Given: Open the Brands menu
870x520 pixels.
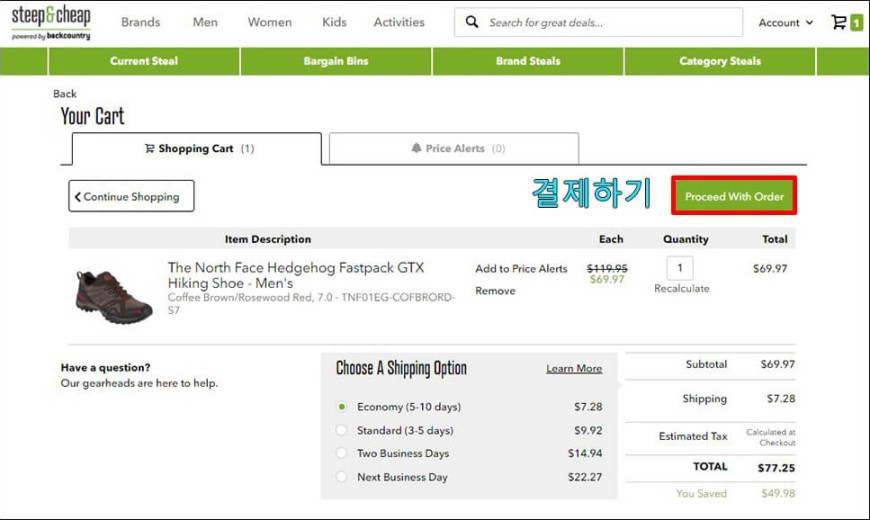Looking at the screenshot, I should 140,22.
